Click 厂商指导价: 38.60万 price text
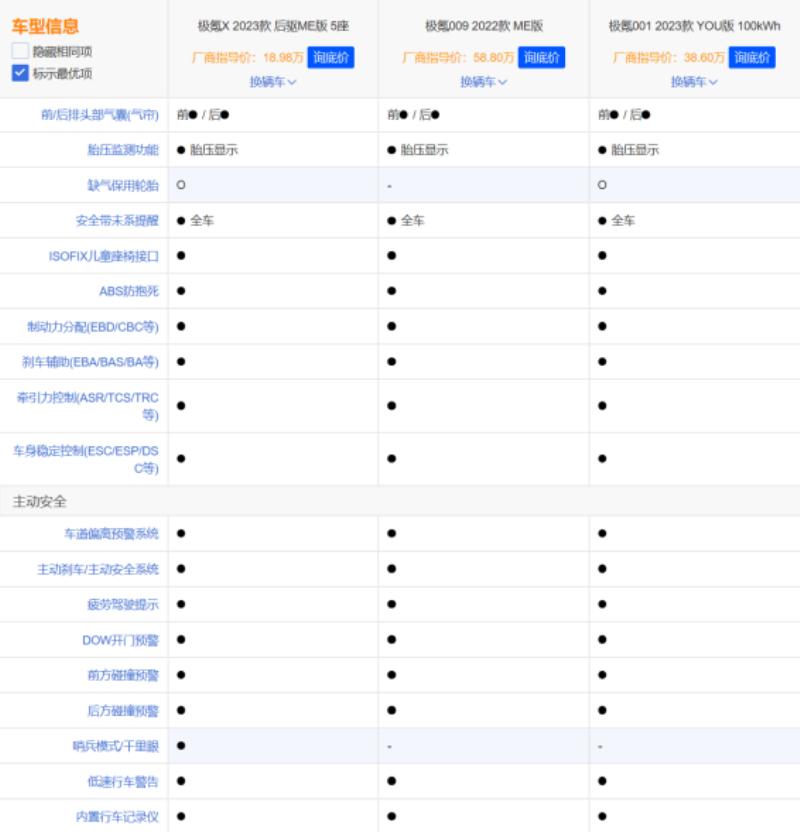 (x=669, y=57)
